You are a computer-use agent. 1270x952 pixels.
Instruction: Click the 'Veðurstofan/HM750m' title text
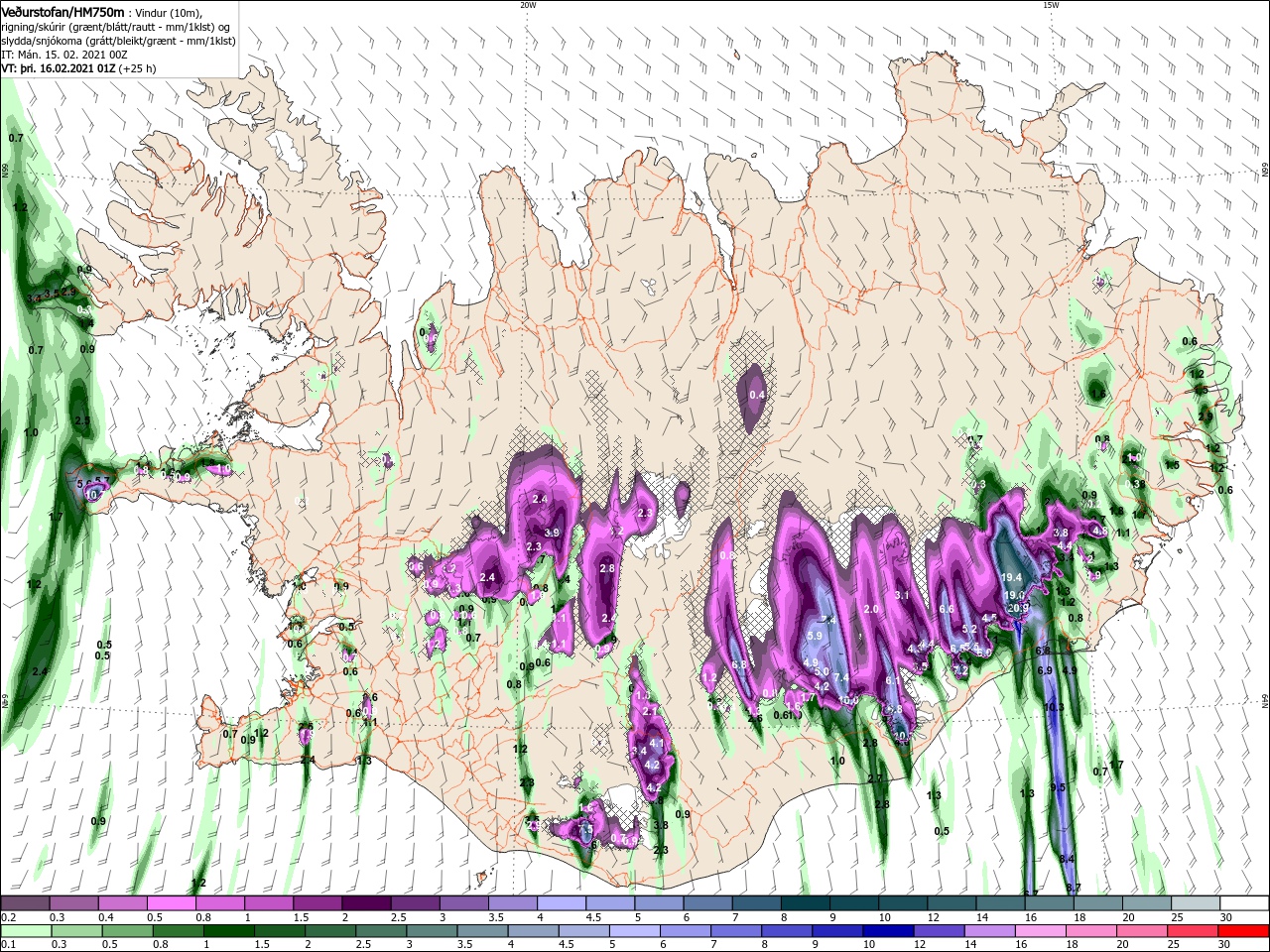pos(63,12)
